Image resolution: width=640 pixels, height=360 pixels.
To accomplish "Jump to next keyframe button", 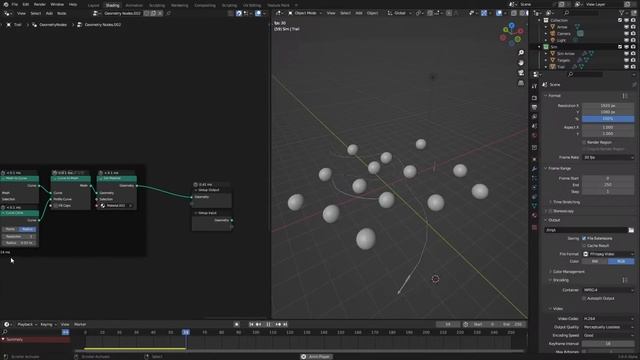I will coord(278,324).
